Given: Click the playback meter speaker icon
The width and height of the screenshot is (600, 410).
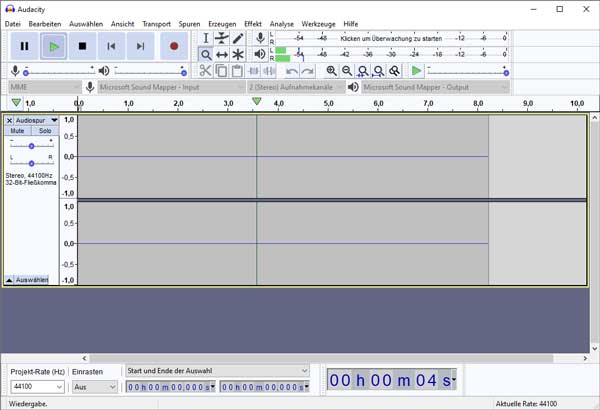Looking at the screenshot, I should click(260, 54).
